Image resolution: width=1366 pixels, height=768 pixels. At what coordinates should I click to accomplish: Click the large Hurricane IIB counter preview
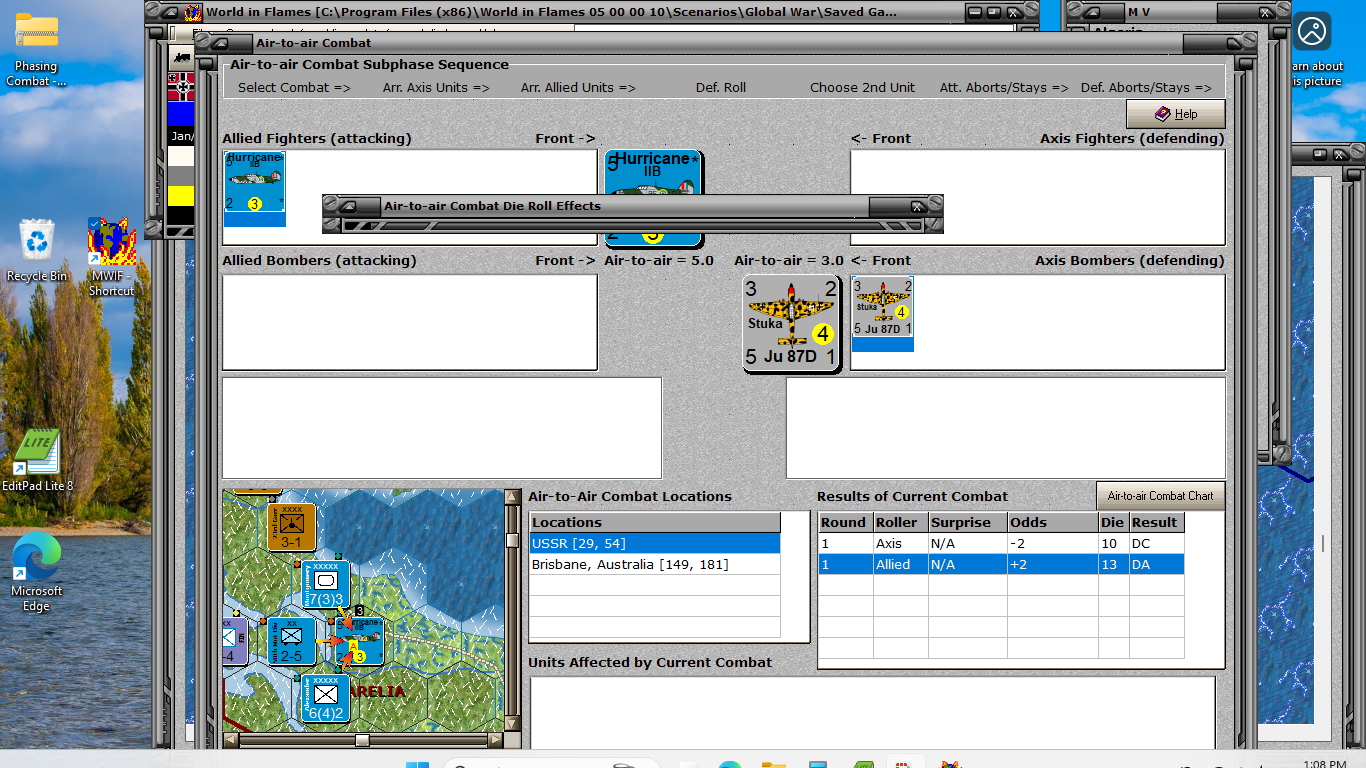point(653,172)
